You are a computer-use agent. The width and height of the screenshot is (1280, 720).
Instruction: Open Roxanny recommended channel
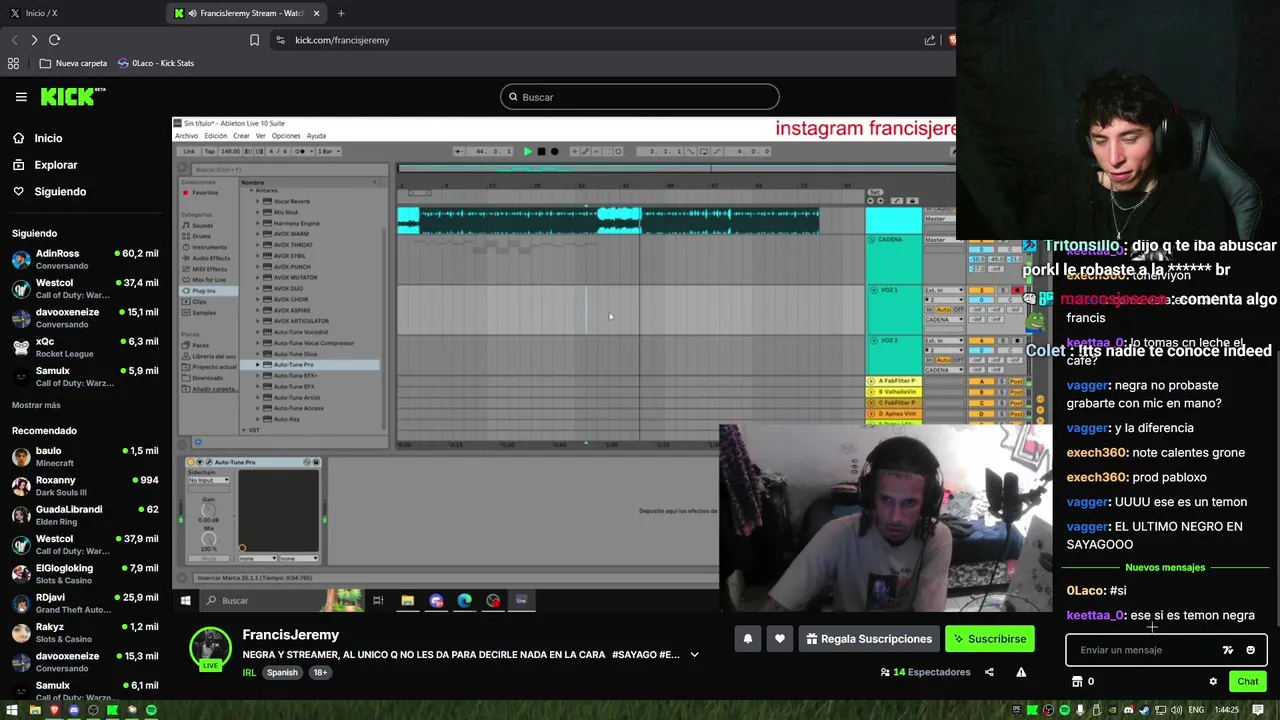pyautogui.click(x=84, y=485)
